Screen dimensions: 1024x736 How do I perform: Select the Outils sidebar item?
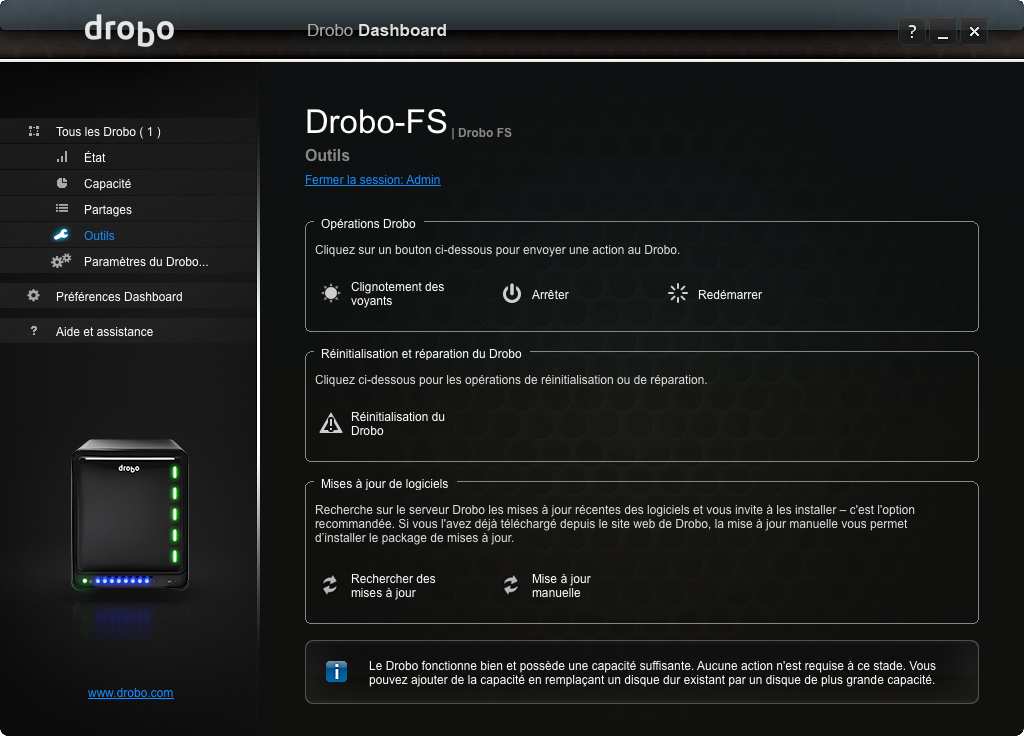coord(99,236)
